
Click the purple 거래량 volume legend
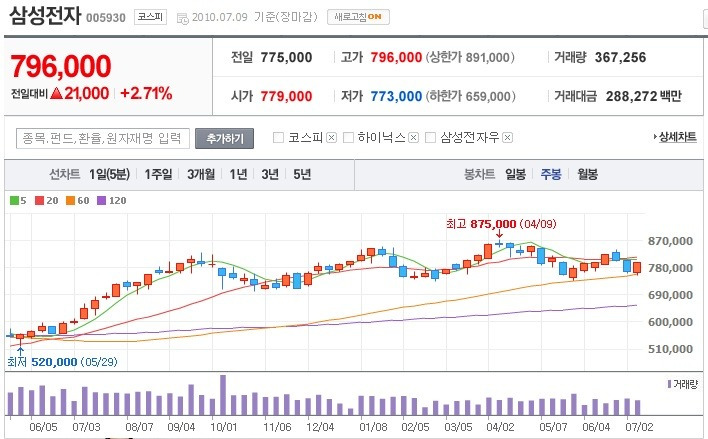tap(682, 384)
